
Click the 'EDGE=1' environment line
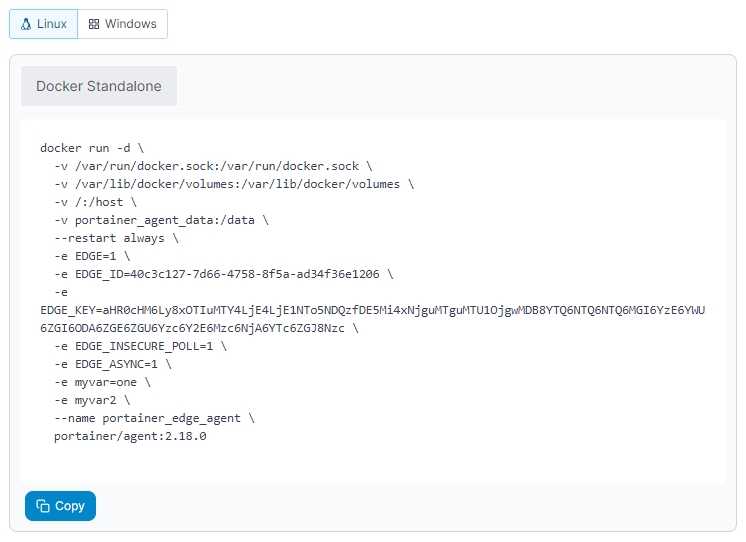pos(92,256)
